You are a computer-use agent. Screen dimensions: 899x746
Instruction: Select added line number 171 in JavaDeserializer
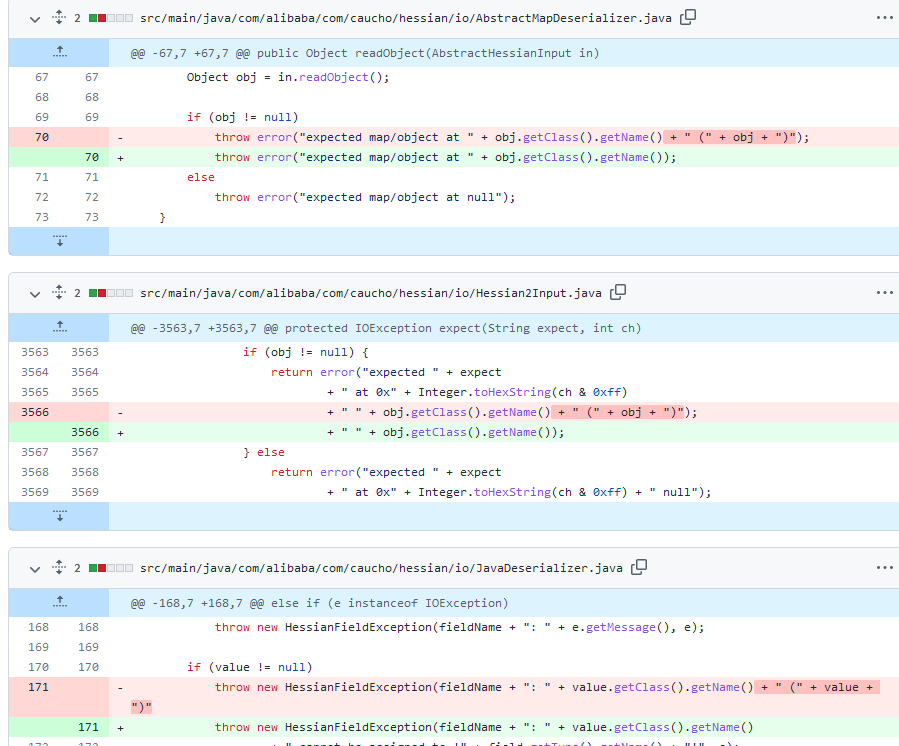click(88, 727)
